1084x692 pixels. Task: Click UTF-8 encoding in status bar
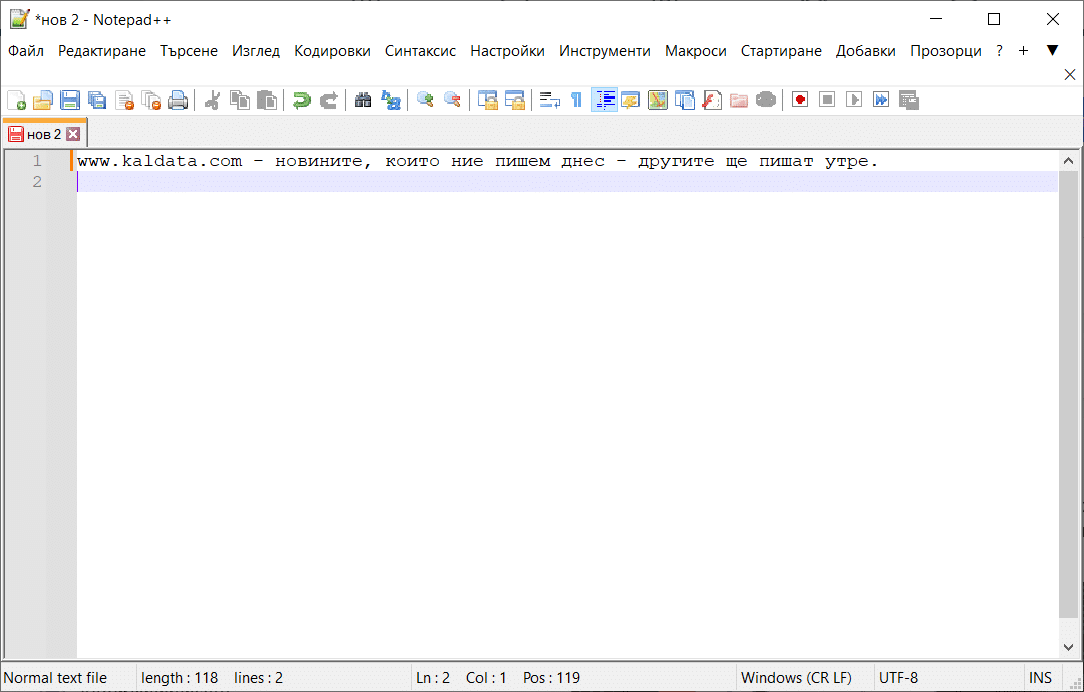(899, 678)
